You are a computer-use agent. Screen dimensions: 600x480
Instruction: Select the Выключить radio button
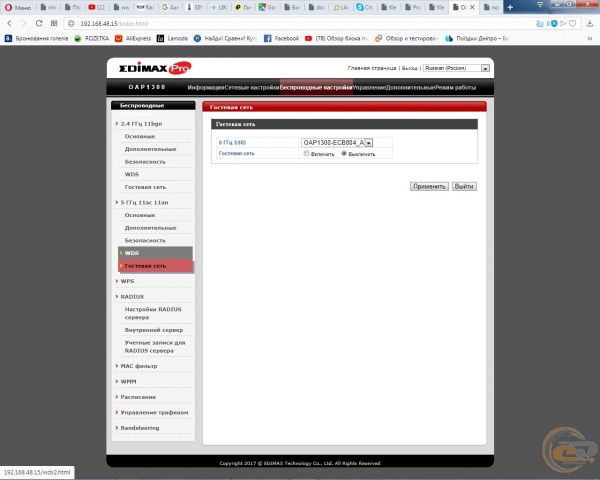click(344, 153)
